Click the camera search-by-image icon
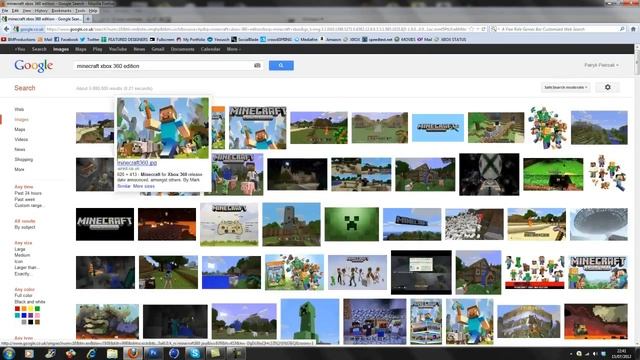The image size is (640, 360). [257, 65]
